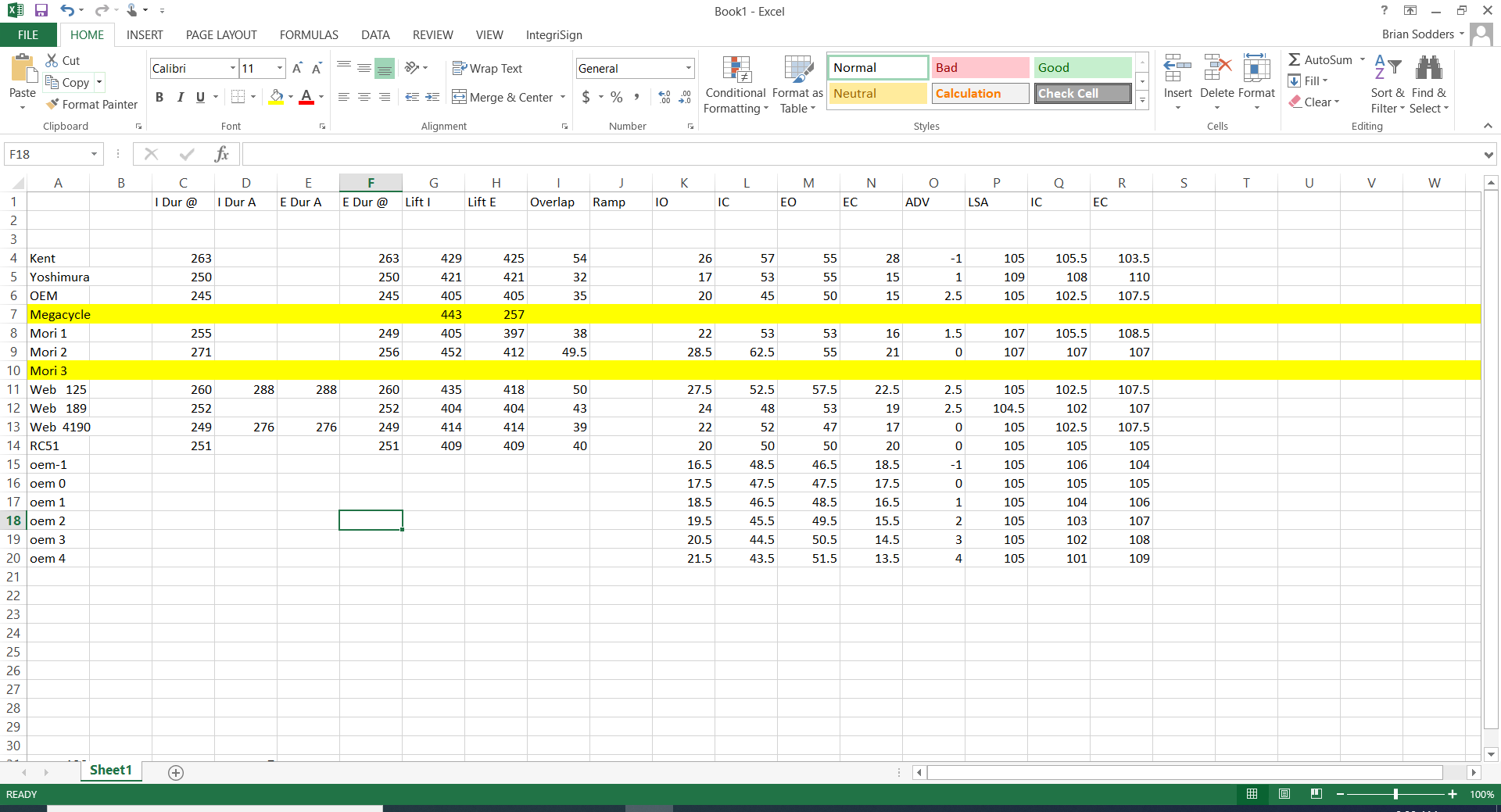1501x812 pixels.
Task: Switch to the DATA tab
Action: tap(375, 34)
